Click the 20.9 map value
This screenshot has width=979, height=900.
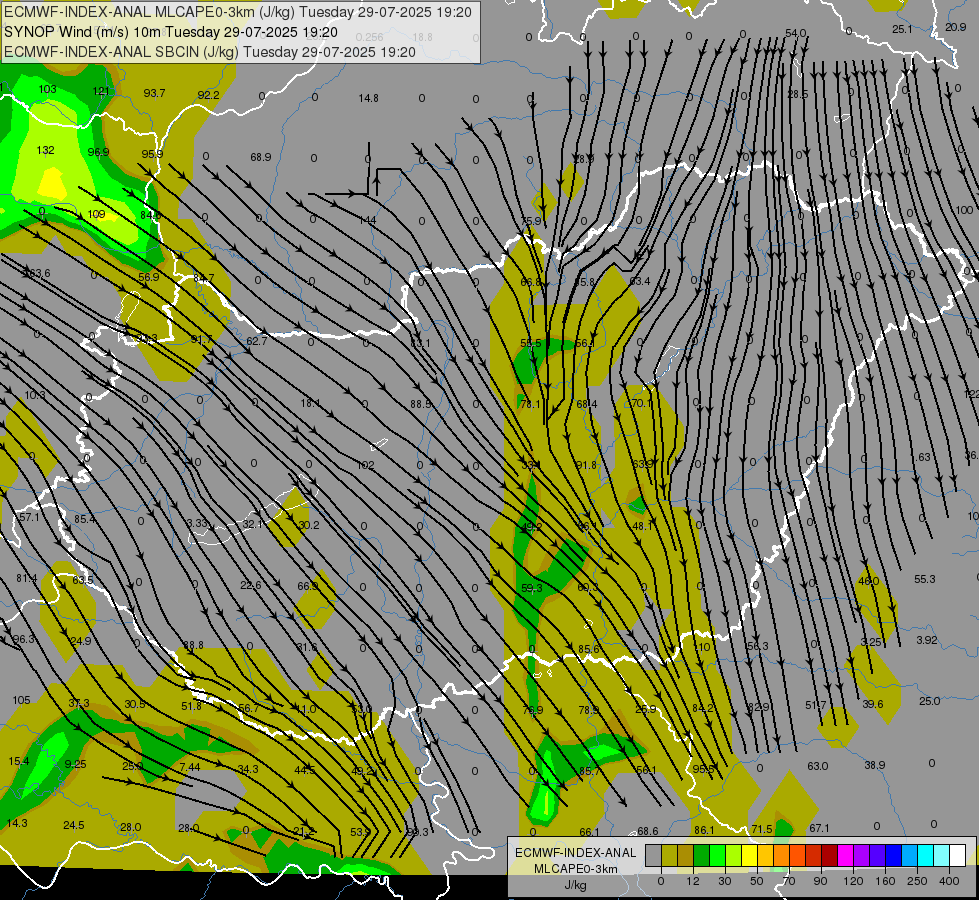(x=955, y=27)
